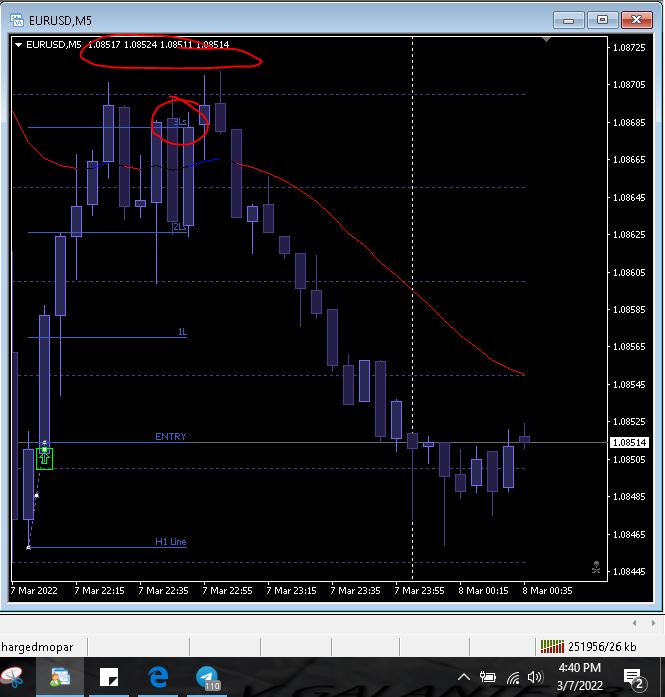Image resolution: width=665 pixels, height=697 pixels.
Task: Open the MetaTrader taskbar icon
Action: pyautogui.click(x=60, y=677)
